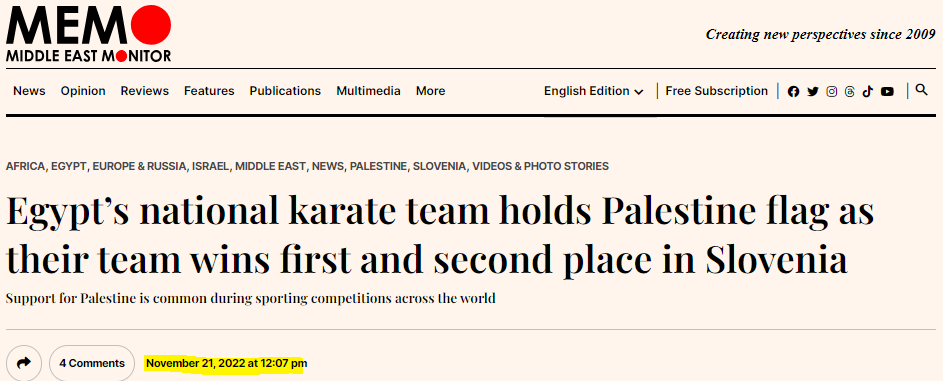Image resolution: width=943 pixels, height=381 pixels.
Task: Click the Free Subscription link
Action: point(716,91)
